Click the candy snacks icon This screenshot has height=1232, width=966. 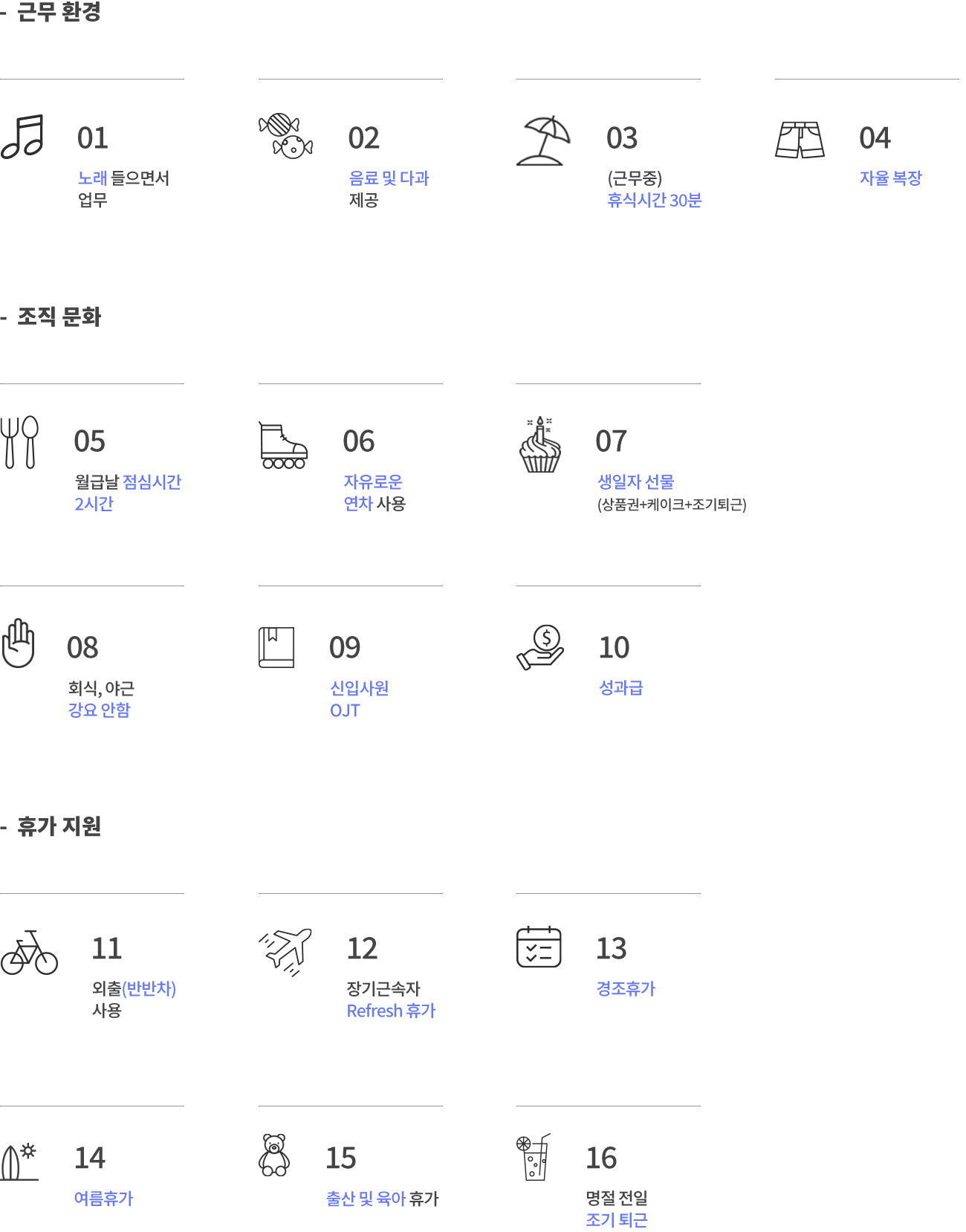coord(285,135)
